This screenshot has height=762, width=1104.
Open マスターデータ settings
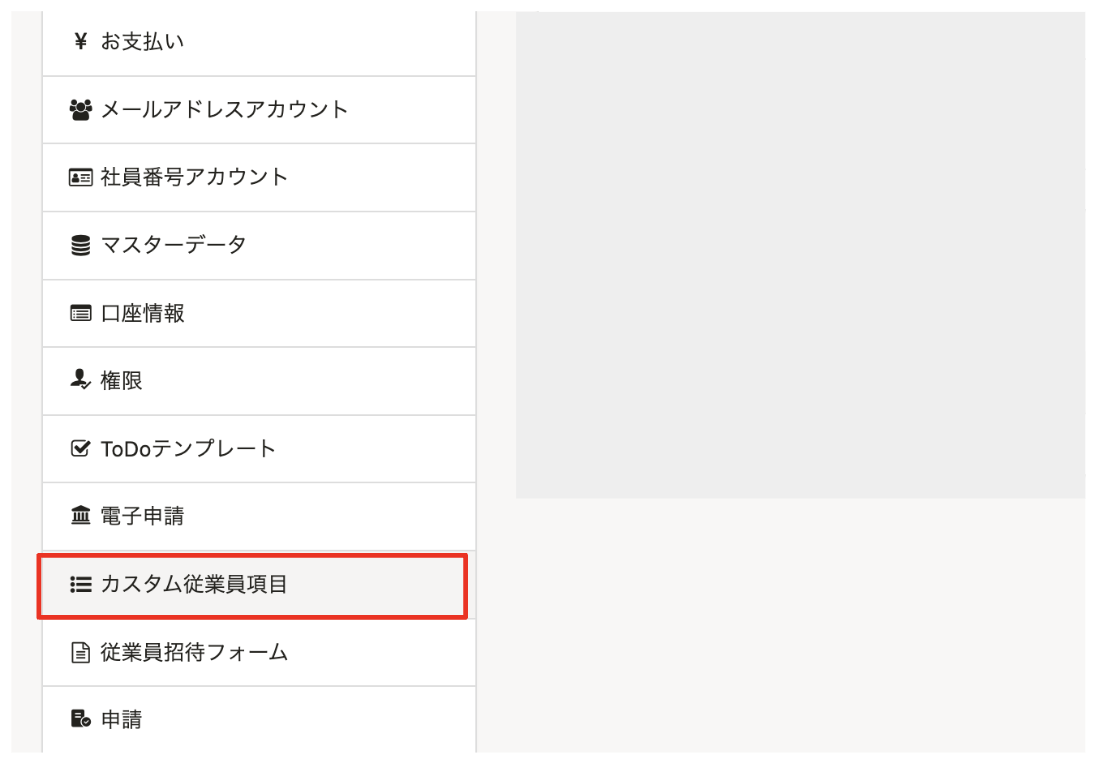(x=173, y=245)
